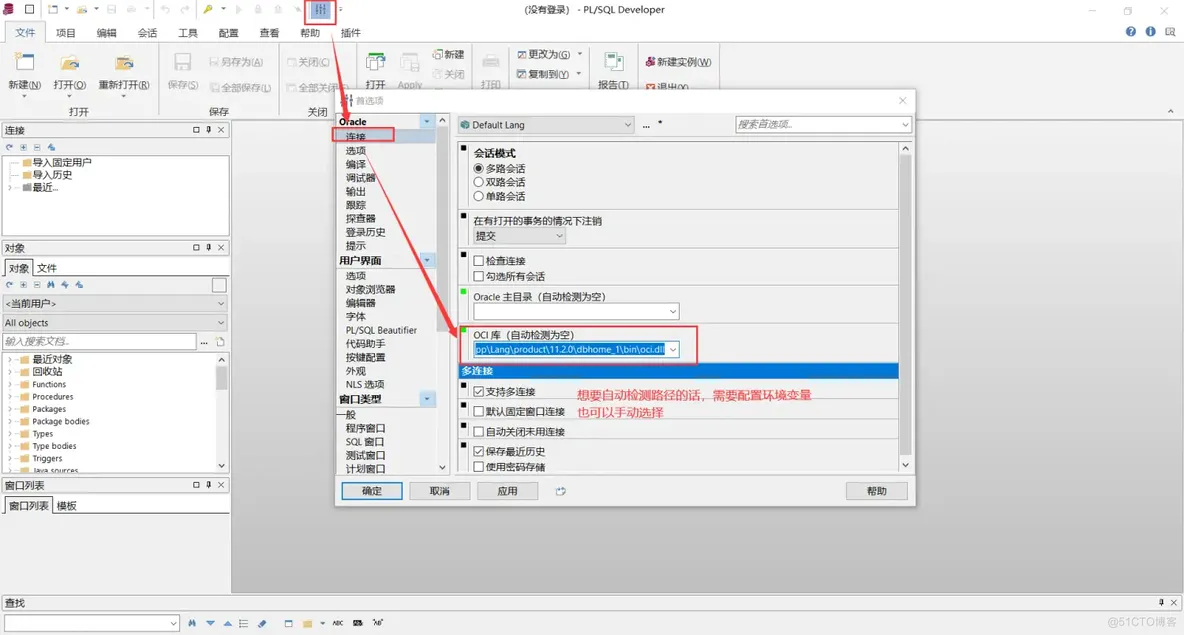Toggle the 支持多连接 checkbox
This screenshot has height=635, width=1184.
point(479,391)
